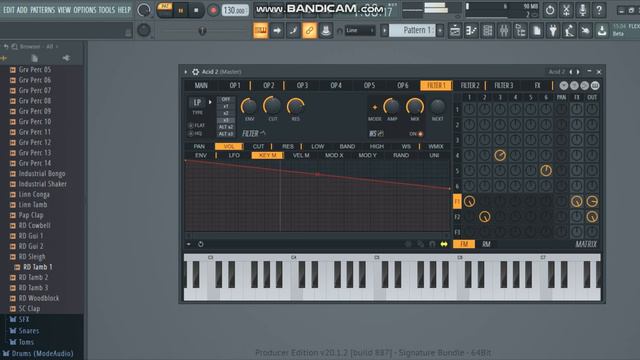The image size is (640, 360).
Task: Click the yellow double-arrow icon below envelope
Action: click(x=444, y=244)
